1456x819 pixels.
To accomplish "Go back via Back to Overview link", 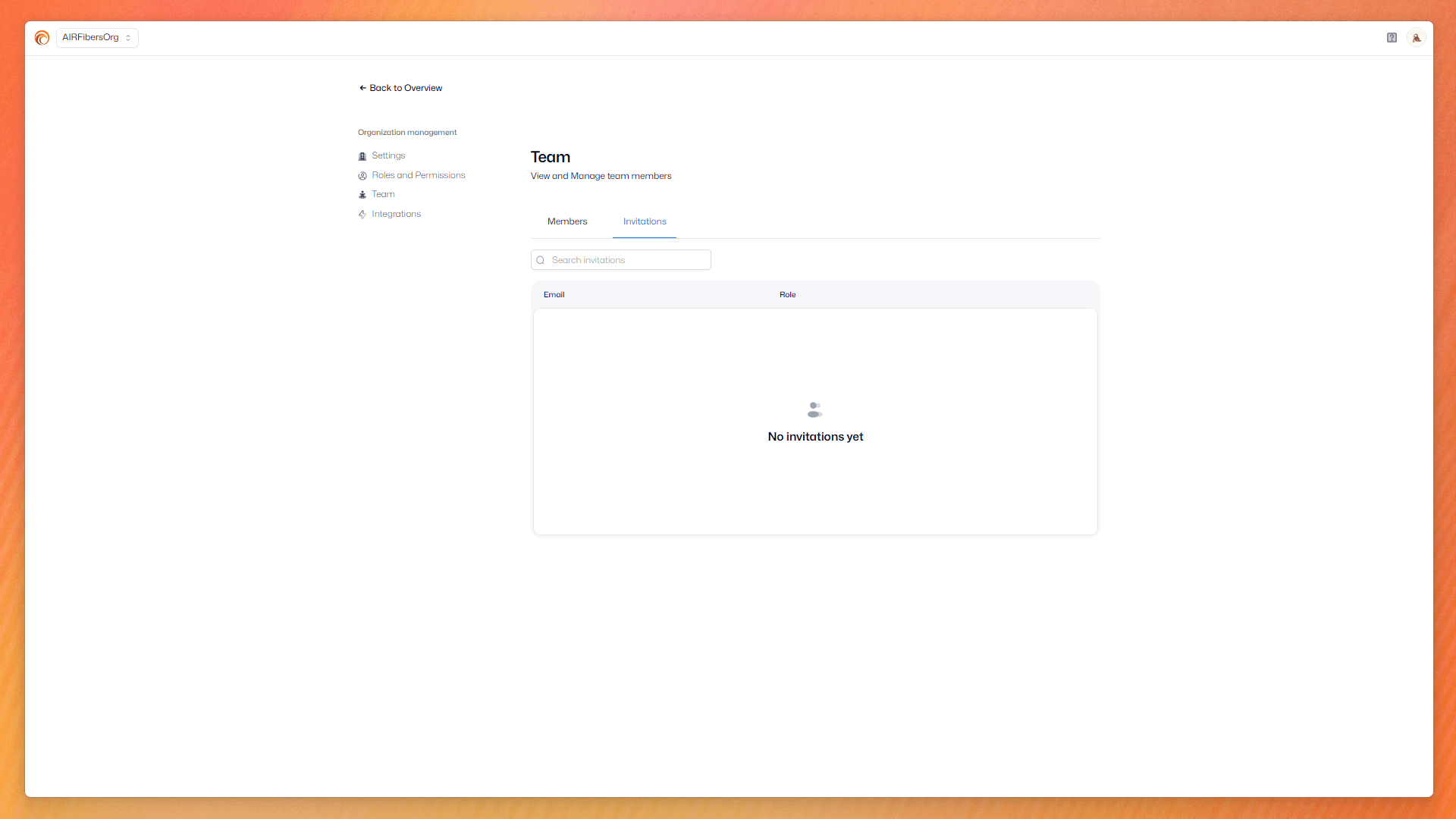I will click(400, 88).
